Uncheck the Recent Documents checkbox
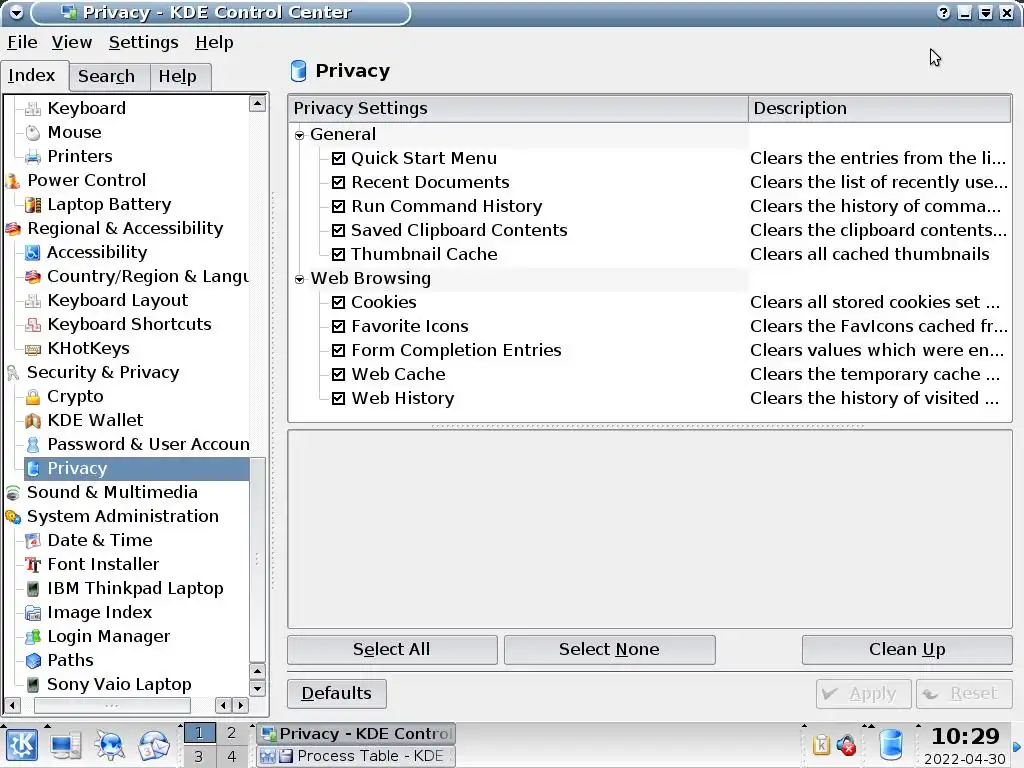 pyautogui.click(x=338, y=182)
